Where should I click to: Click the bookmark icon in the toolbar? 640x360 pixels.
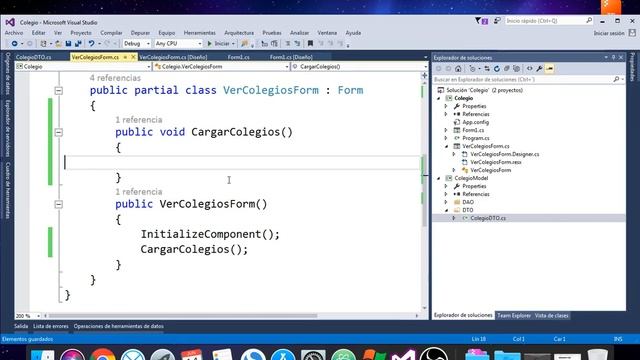310,43
